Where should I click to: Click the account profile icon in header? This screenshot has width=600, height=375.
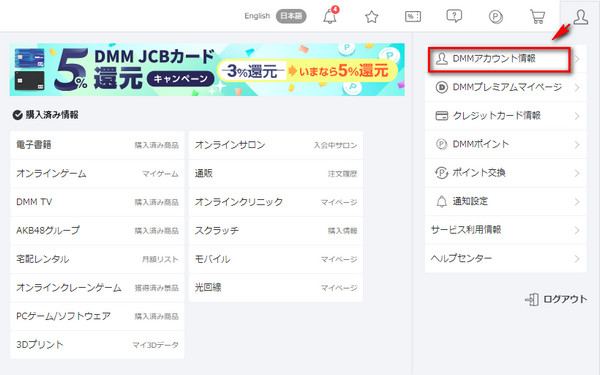point(580,17)
